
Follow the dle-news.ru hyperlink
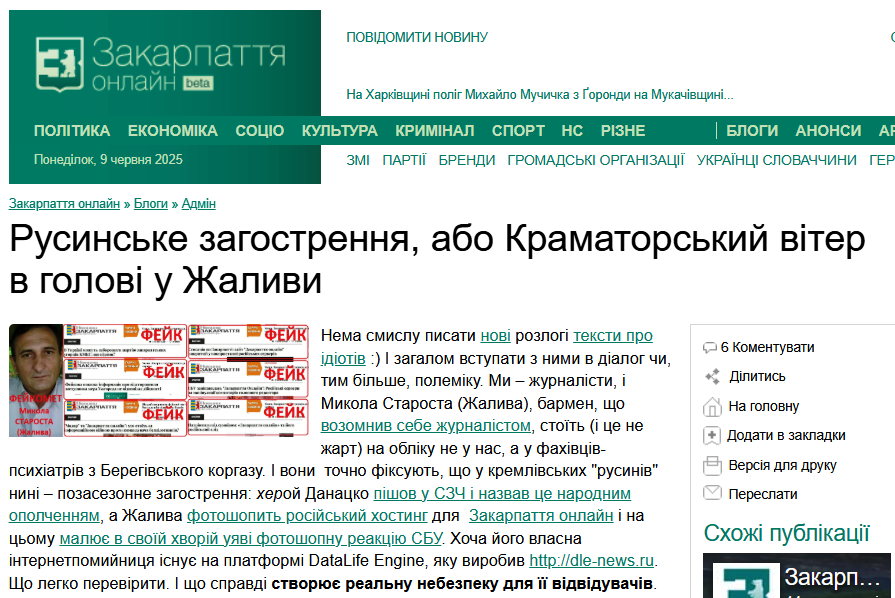click(592, 560)
